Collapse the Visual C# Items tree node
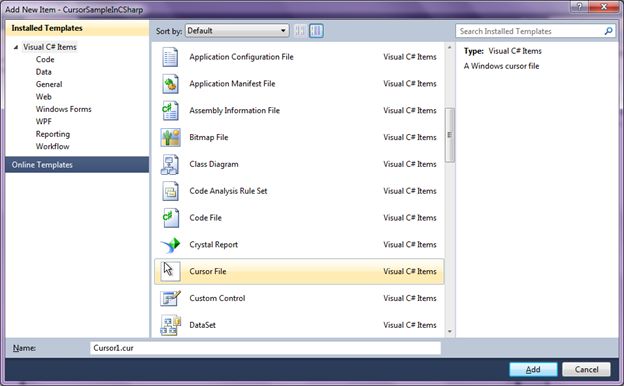The image size is (624, 386). tap(16, 47)
